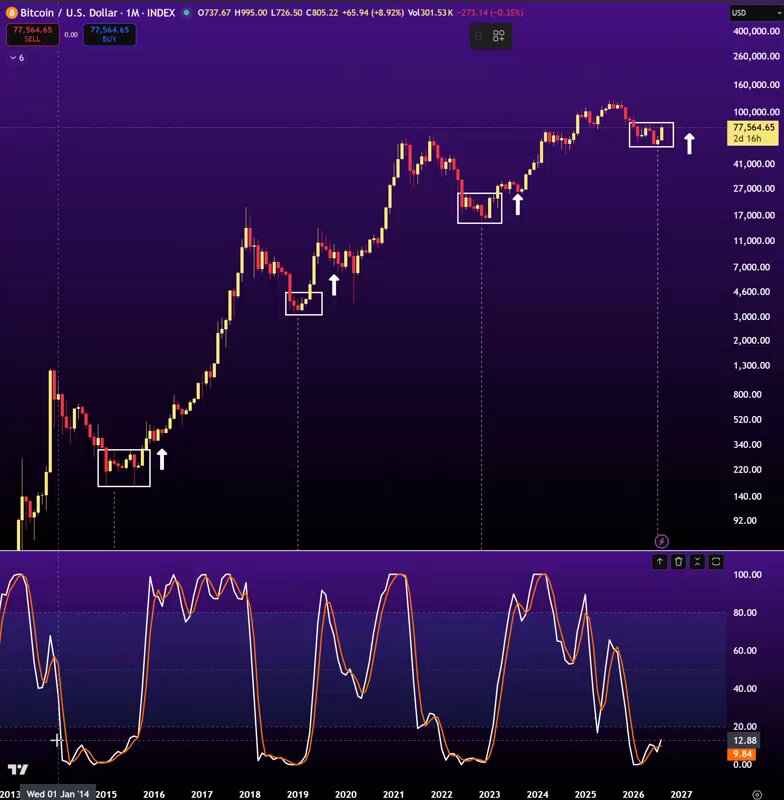This screenshot has height=800, width=784.
Task: Delete the indicator pane with trash icon
Action: pyautogui.click(x=678, y=562)
